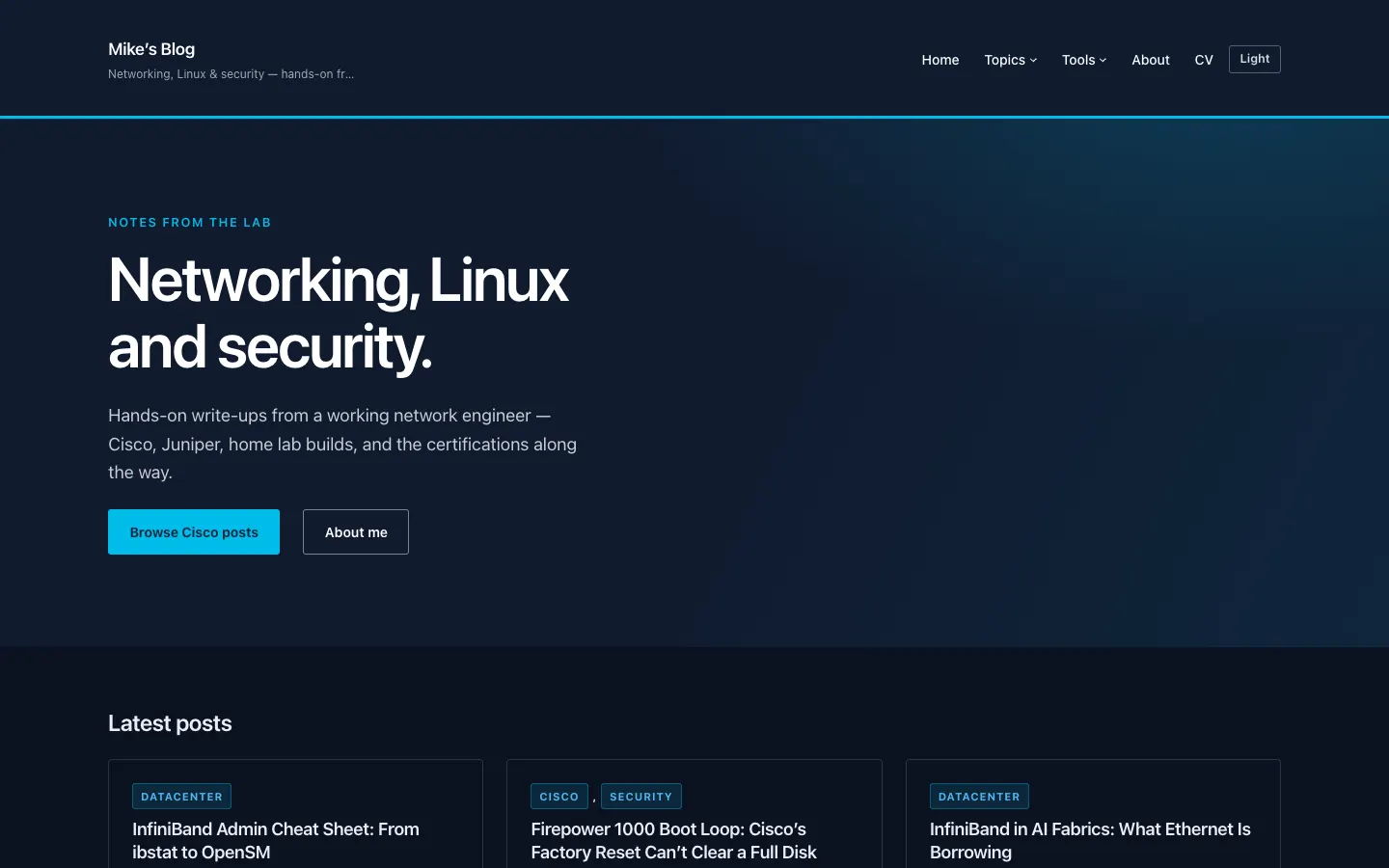Select the CISCO tag on the Firepower post
The image size is (1389, 868).
tap(559, 797)
